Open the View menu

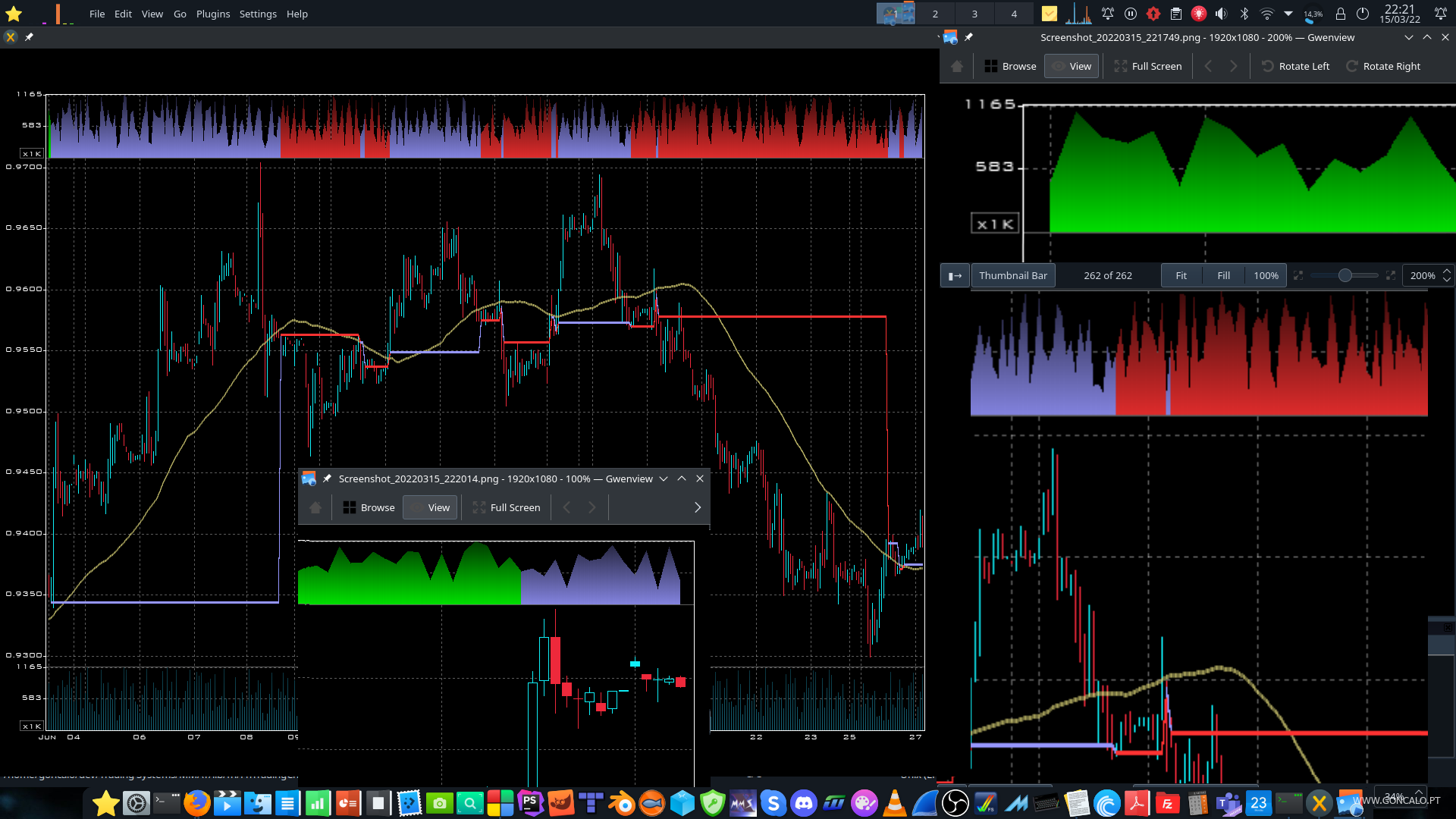(152, 14)
